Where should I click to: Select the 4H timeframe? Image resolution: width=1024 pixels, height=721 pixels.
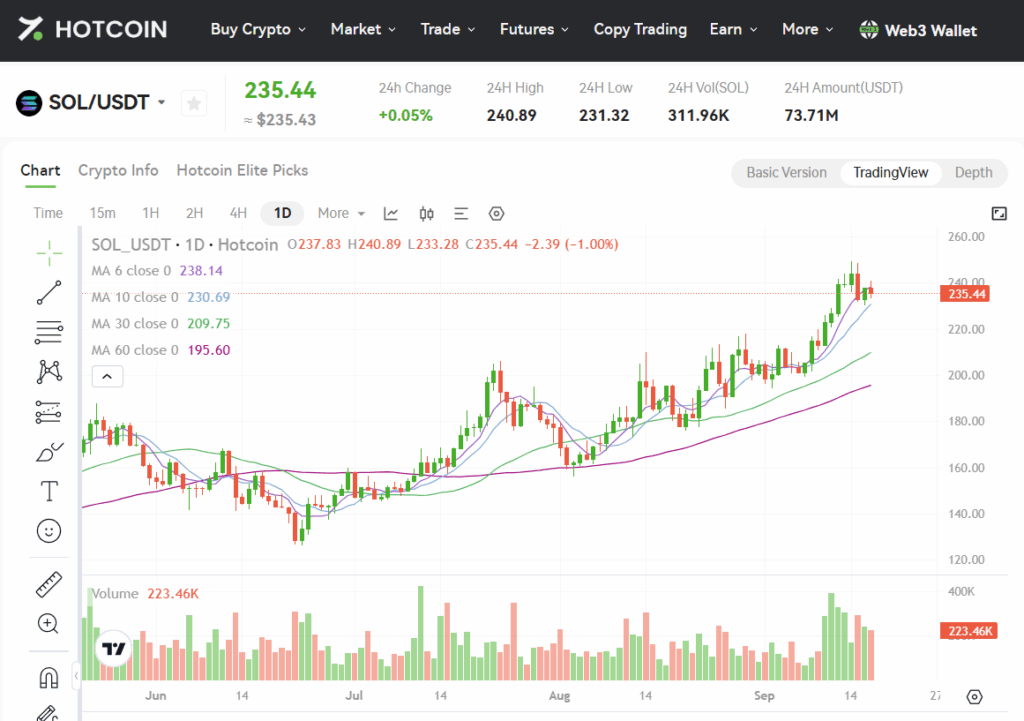pyautogui.click(x=238, y=213)
